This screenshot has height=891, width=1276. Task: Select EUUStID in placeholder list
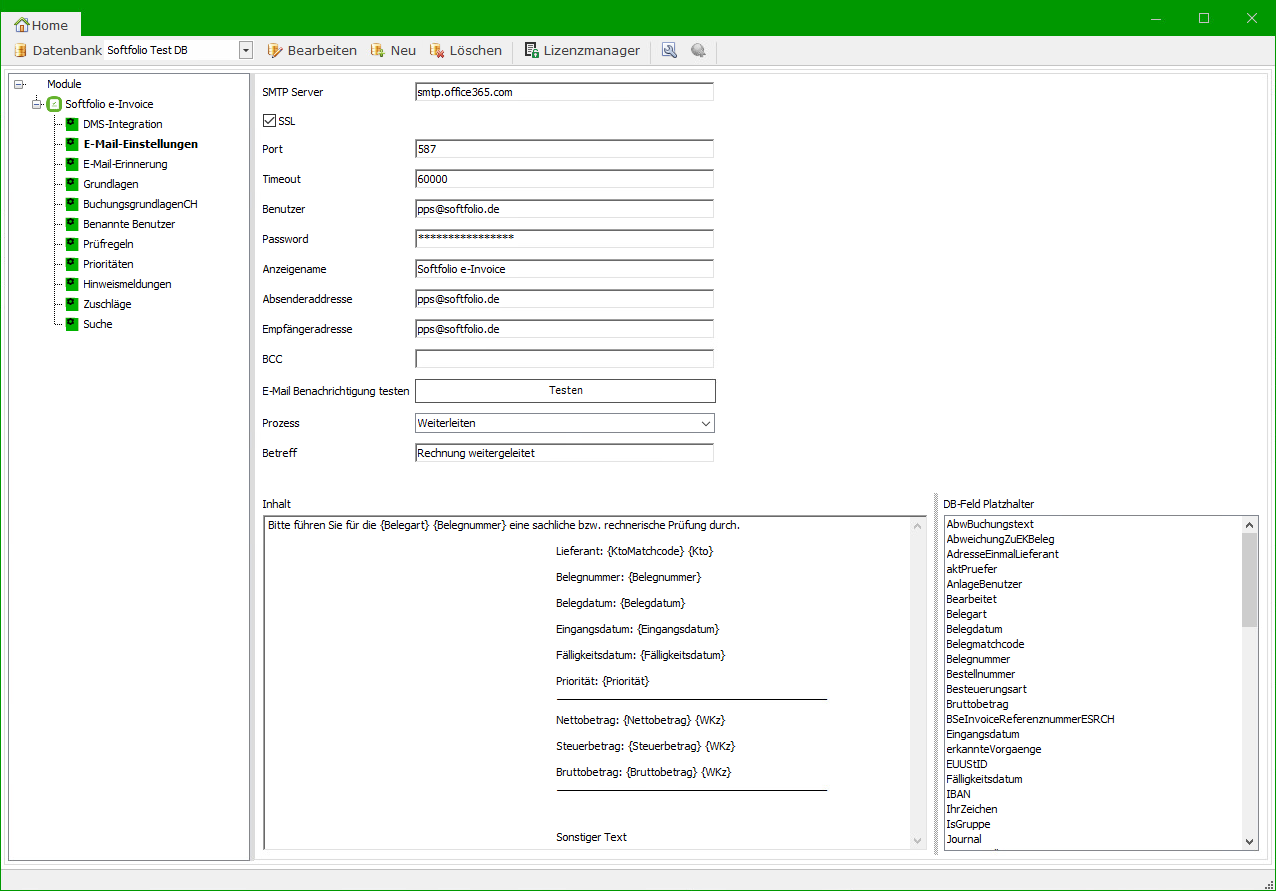click(x=966, y=764)
